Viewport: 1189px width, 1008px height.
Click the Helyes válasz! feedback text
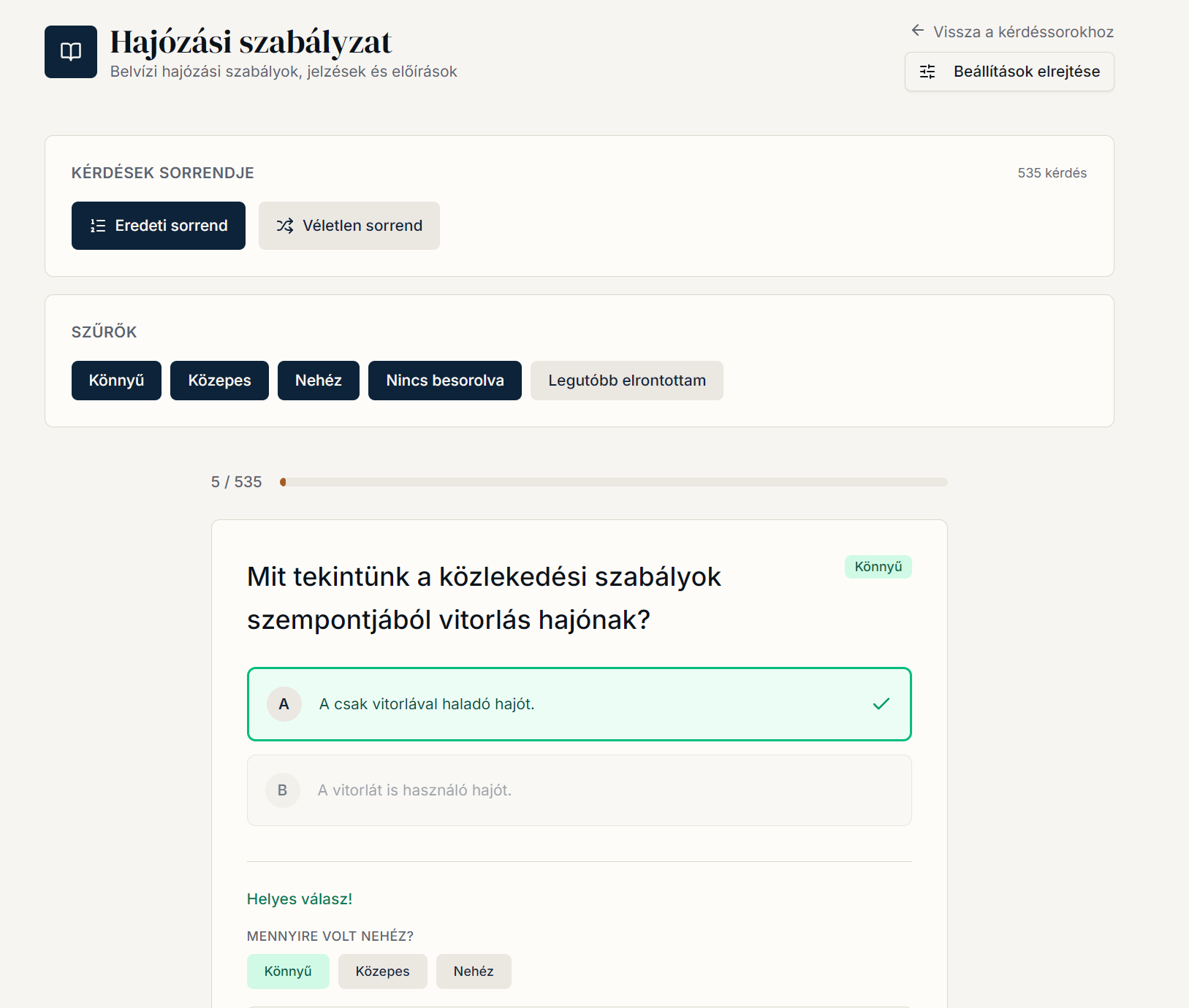pyautogui.click(x=300, y=899)
